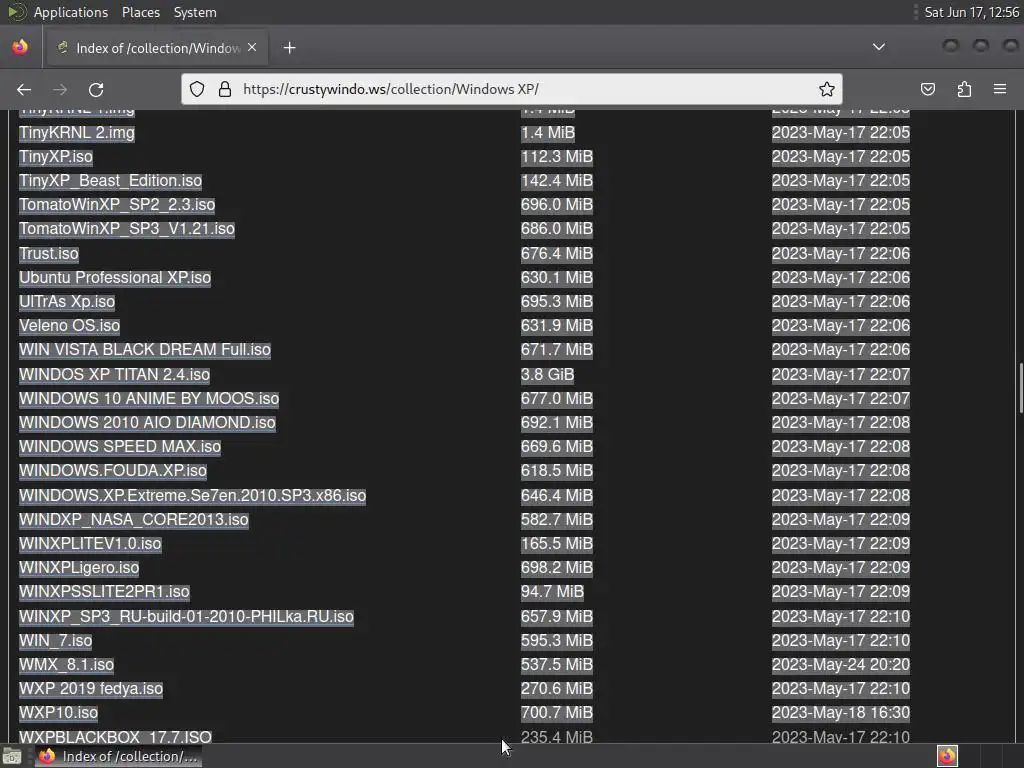The height and width of the screenshot is (768, 1024).
Task: Download WINXPLITEV1.0.iso
Action: pyautogui.click(x=89, y=544)
